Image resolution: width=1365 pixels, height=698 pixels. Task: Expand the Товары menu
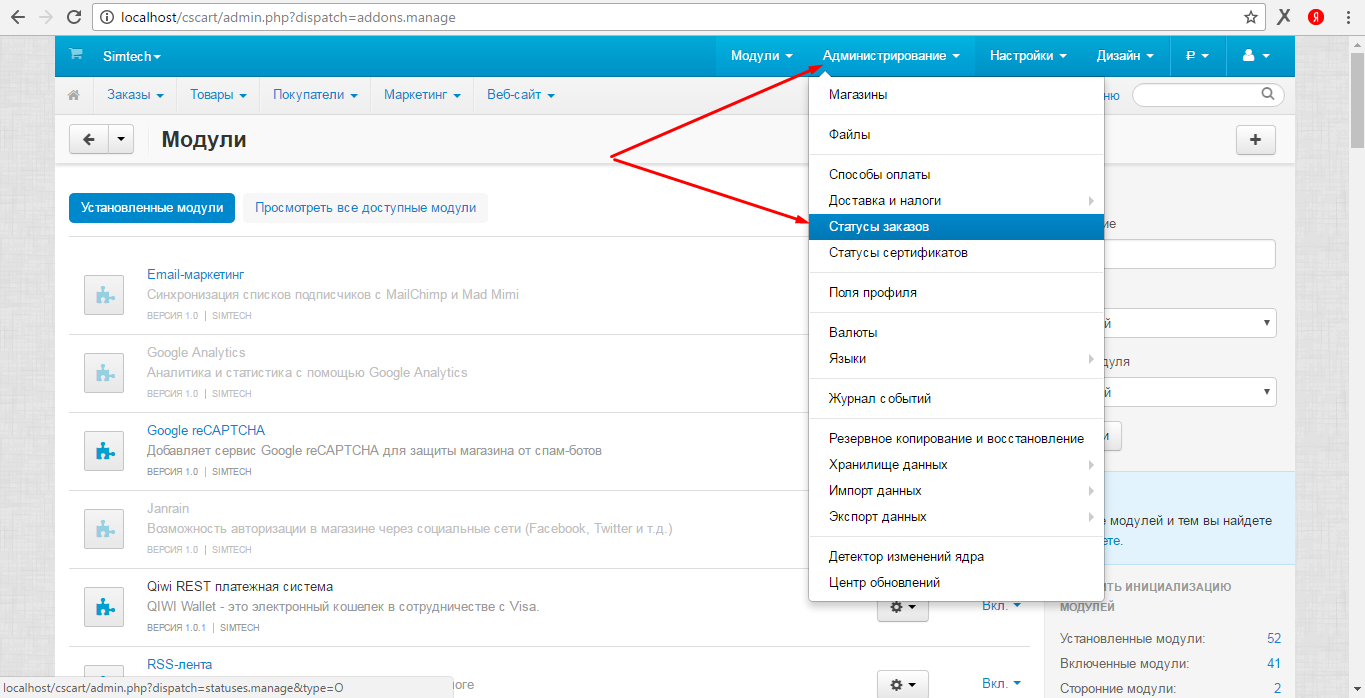(x=218, y=95)
